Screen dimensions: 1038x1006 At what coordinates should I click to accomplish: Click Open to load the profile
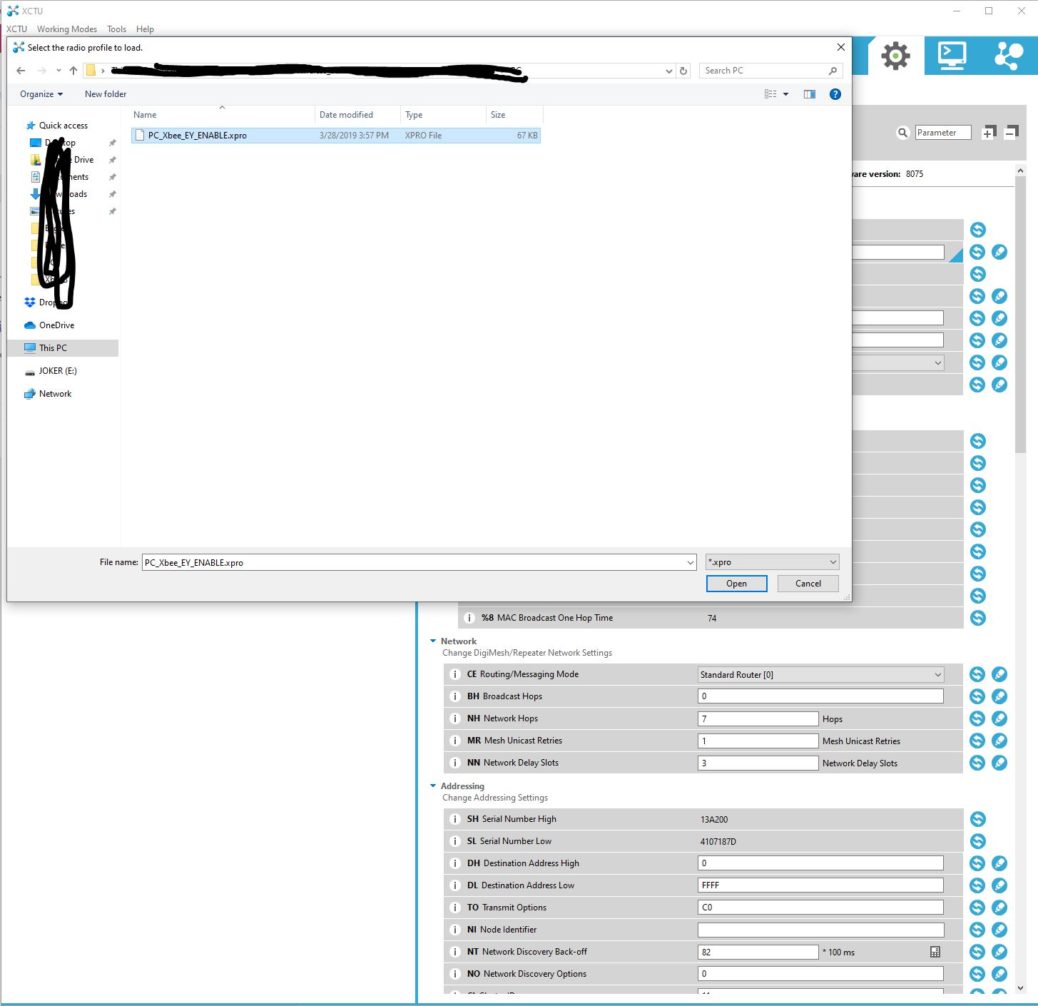click(737, 583)
